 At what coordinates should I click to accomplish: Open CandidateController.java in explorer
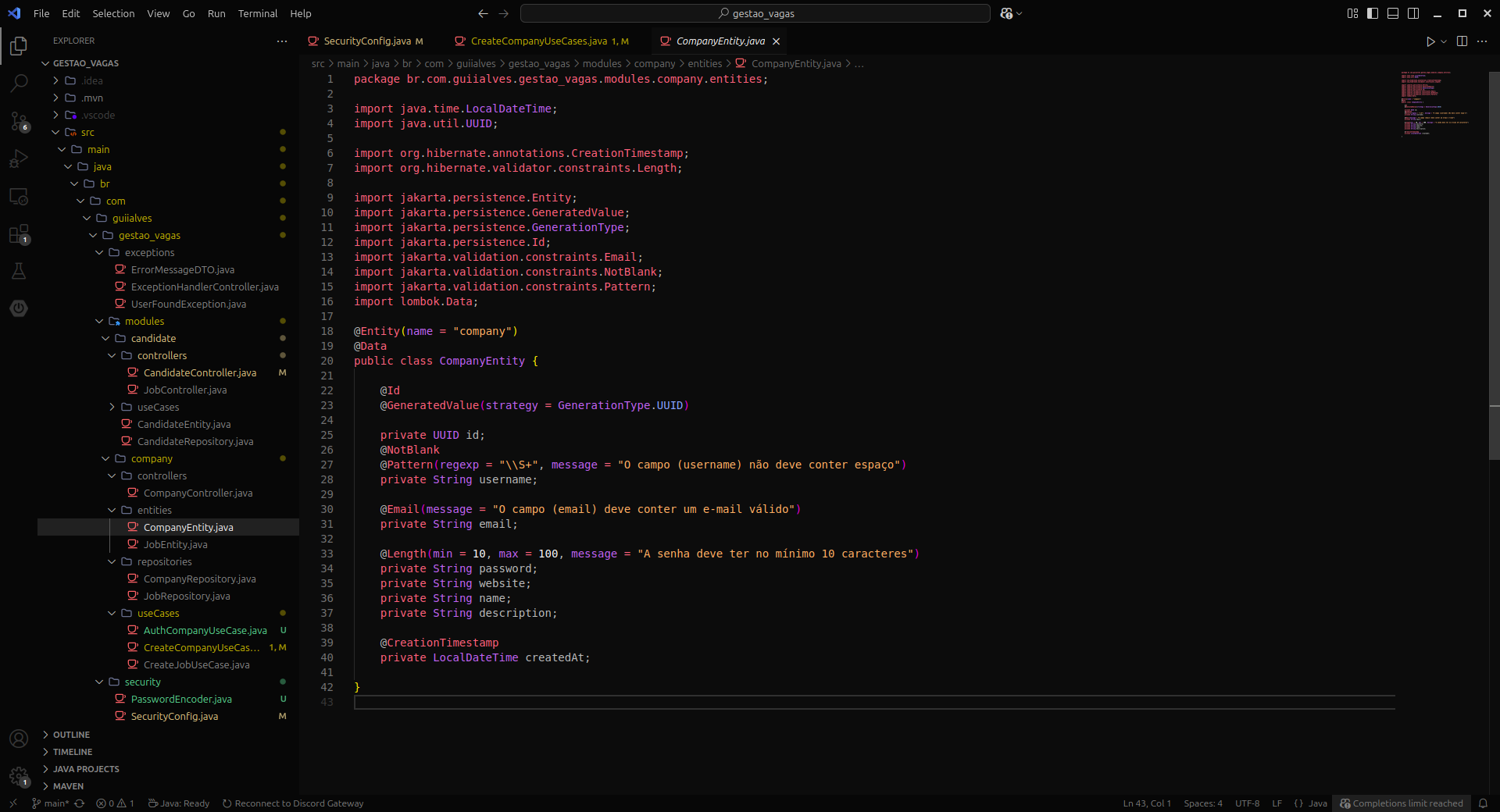point(200,372)
